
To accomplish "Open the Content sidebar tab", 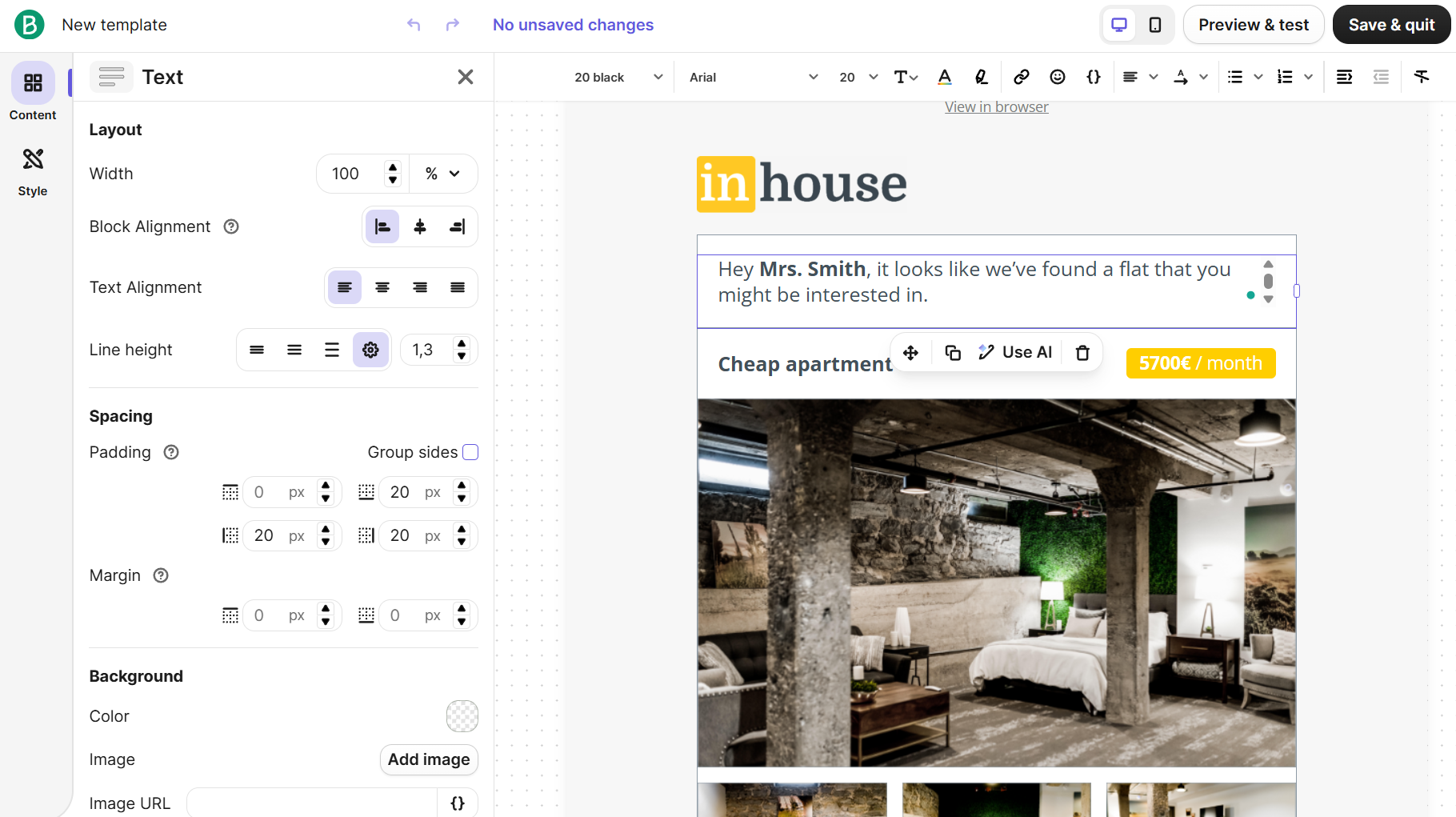I will point(33,92).
